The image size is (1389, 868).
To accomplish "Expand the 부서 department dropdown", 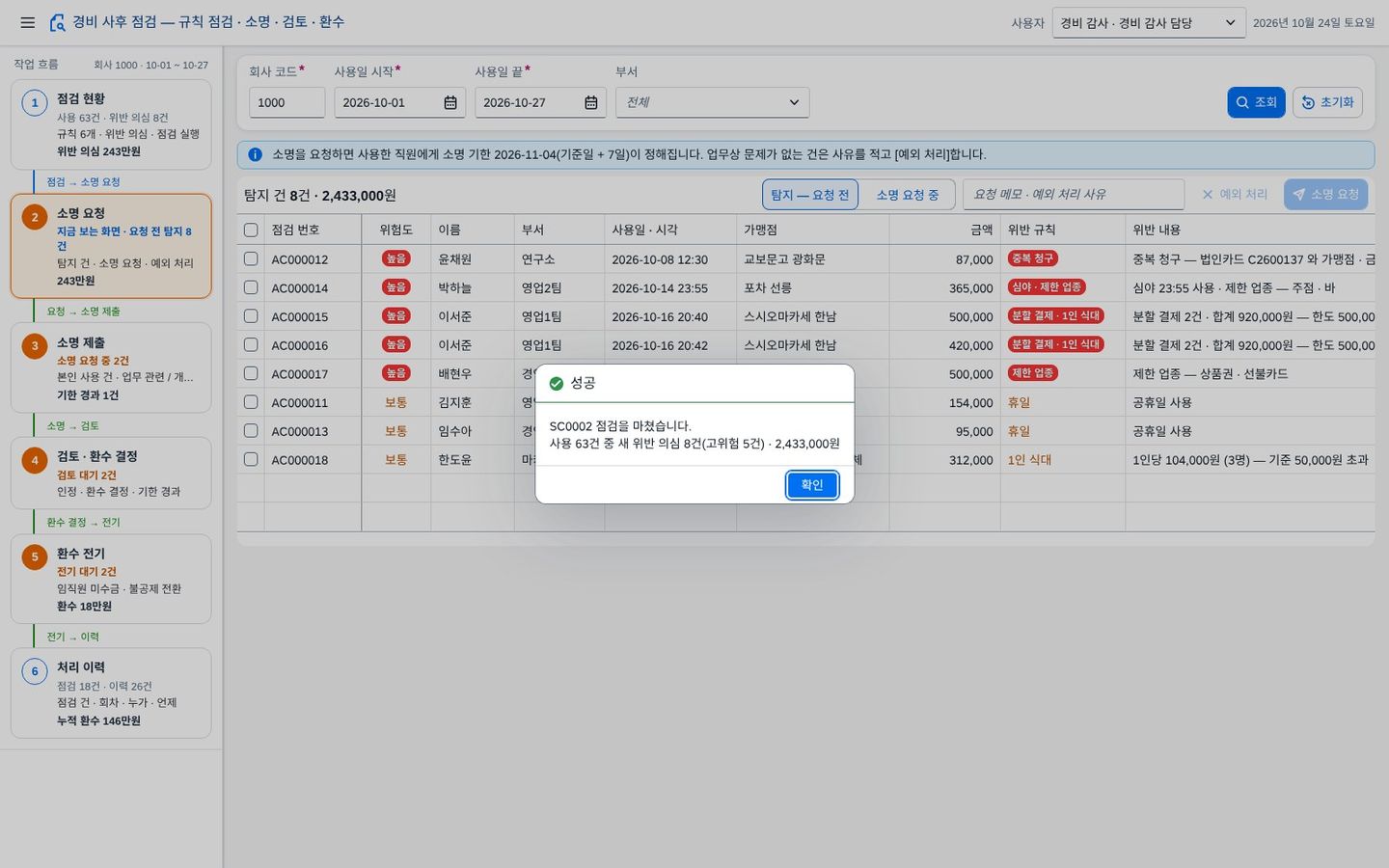I will 712,102.
